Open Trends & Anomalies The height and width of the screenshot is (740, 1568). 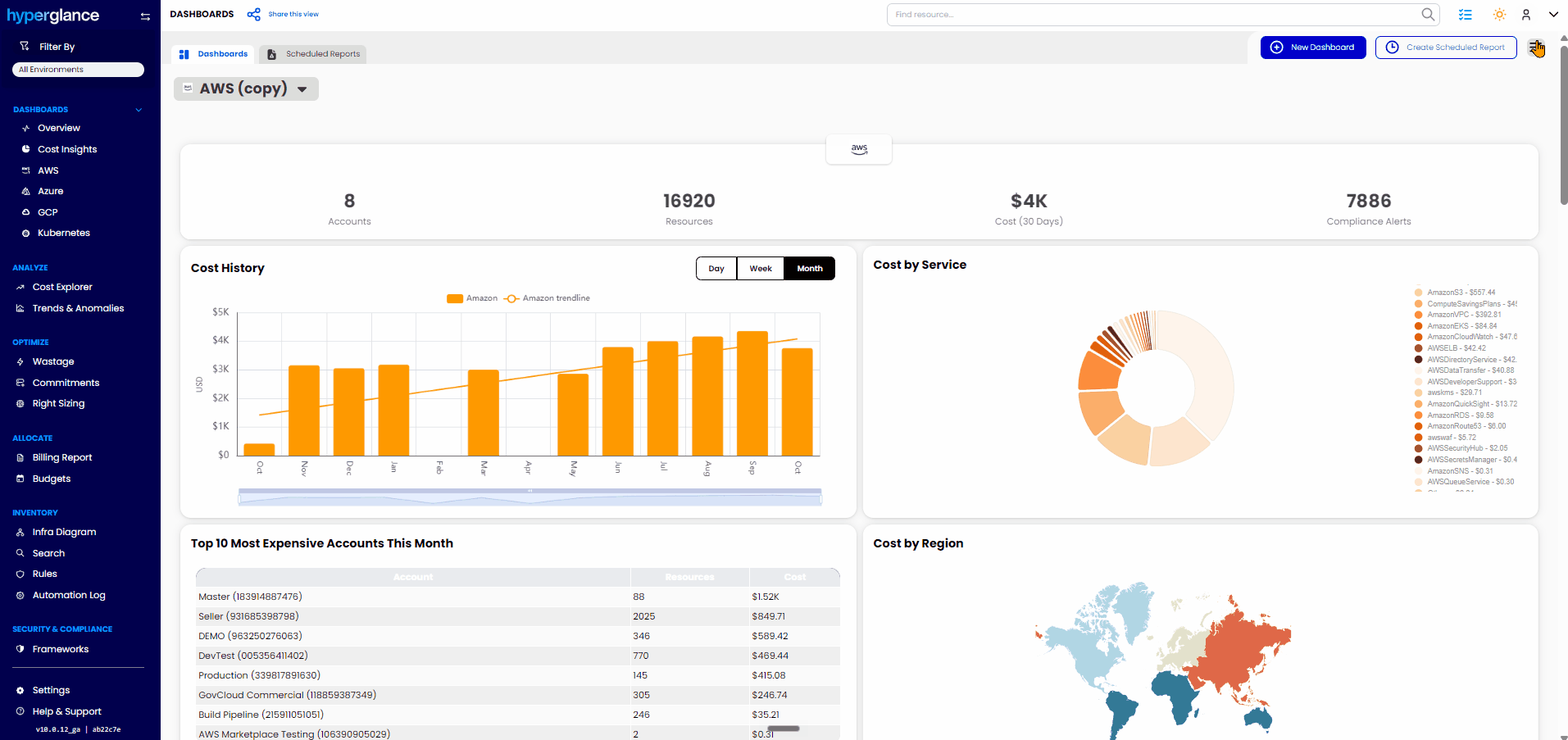78,308
